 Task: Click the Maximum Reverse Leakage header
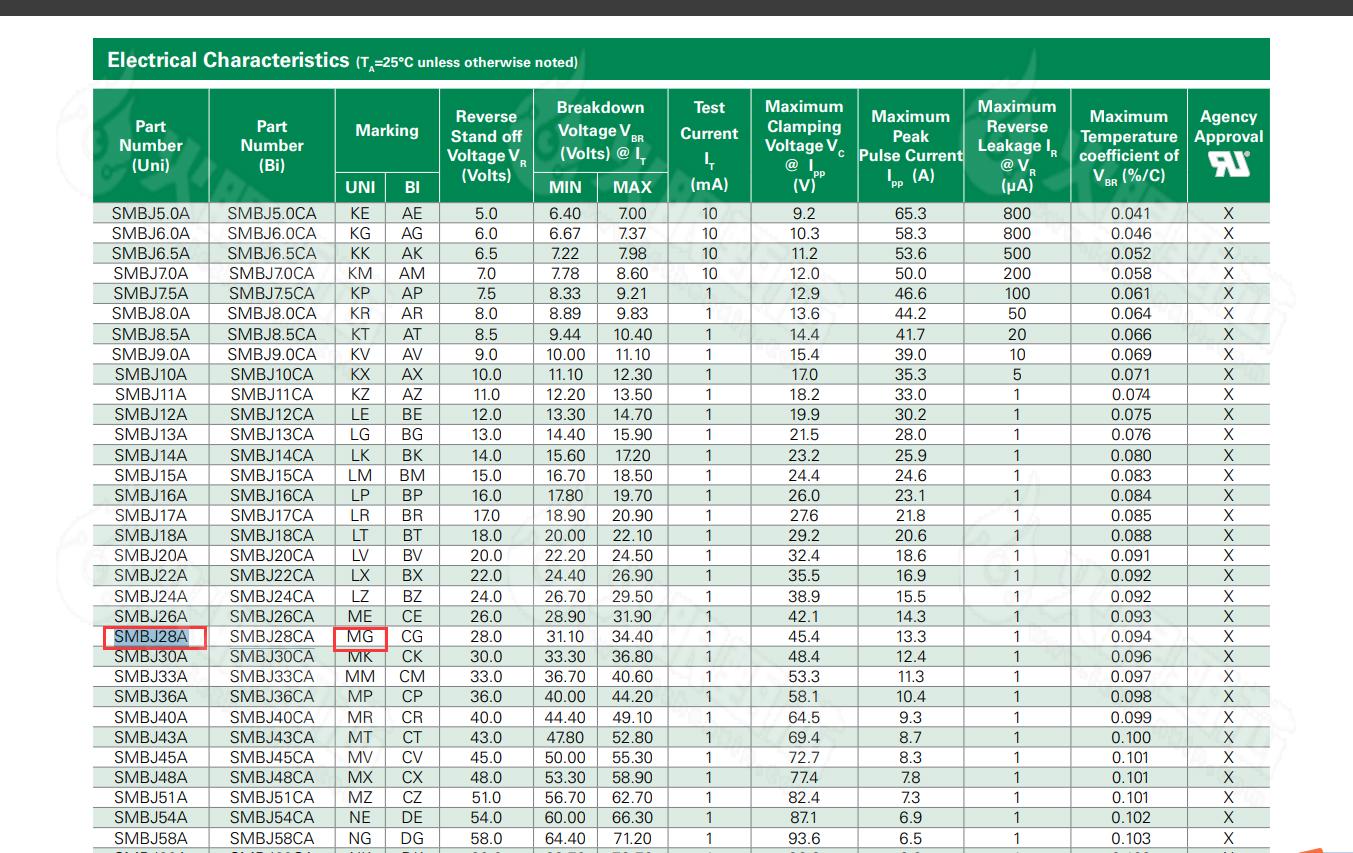pyautogui.click(x=1016, y=146)
